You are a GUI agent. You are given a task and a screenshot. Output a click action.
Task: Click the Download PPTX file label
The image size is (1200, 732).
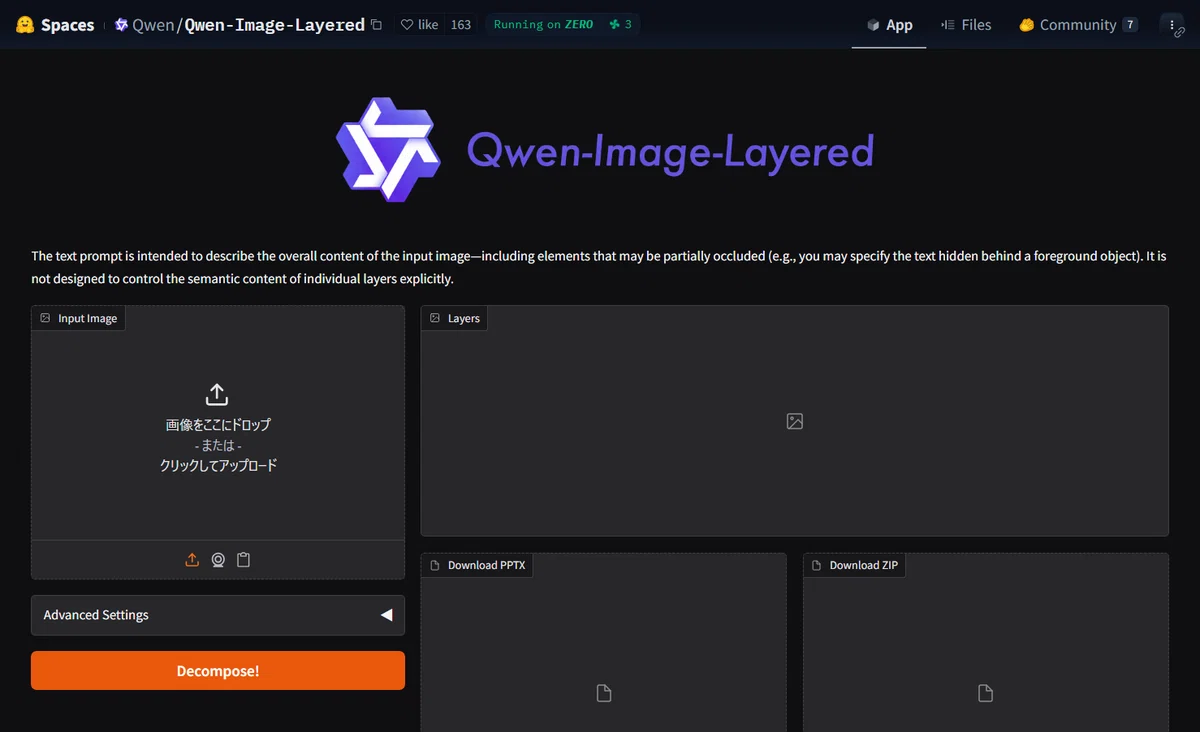click(x=478, y=565)
